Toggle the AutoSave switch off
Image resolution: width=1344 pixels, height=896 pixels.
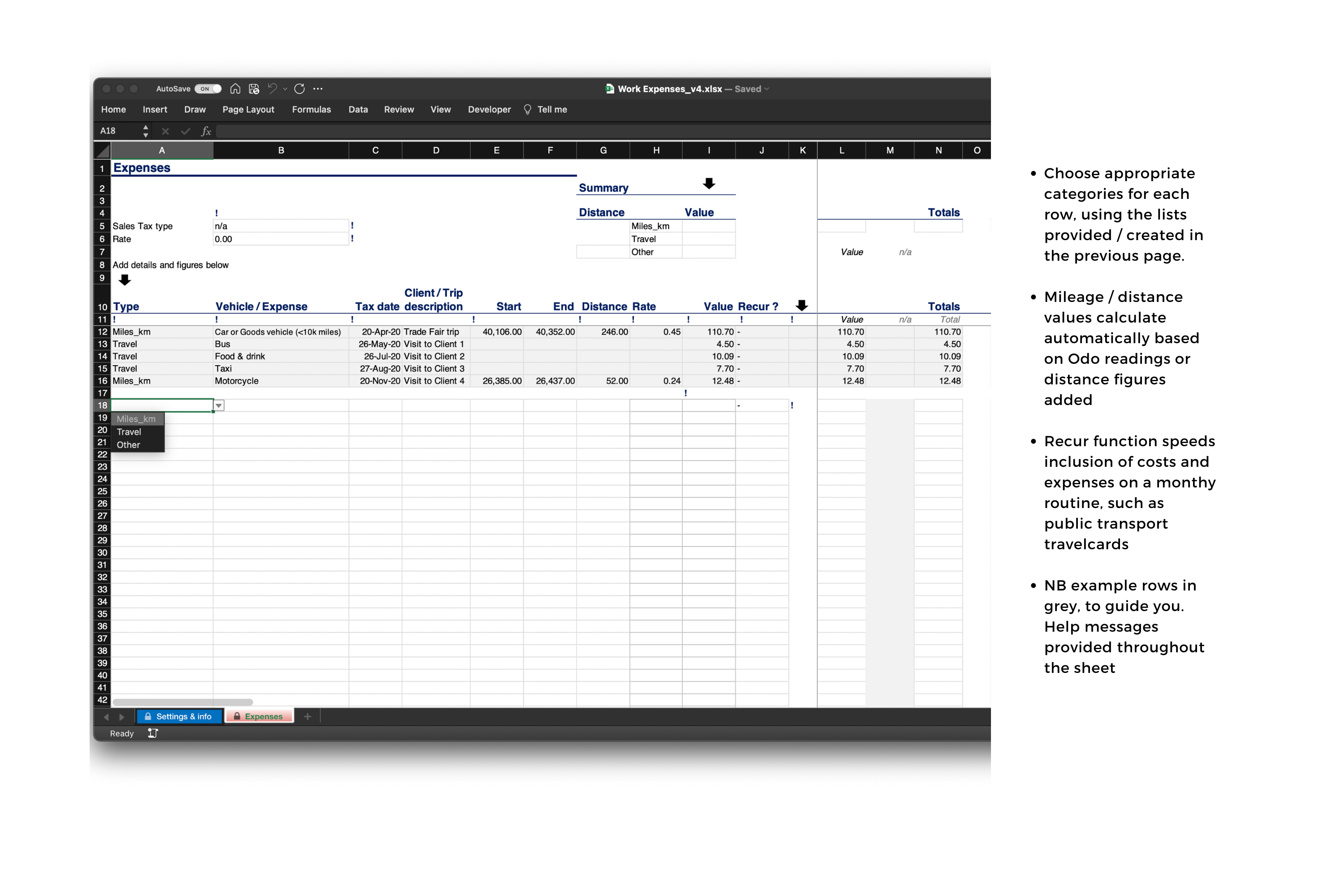[208, 89]
